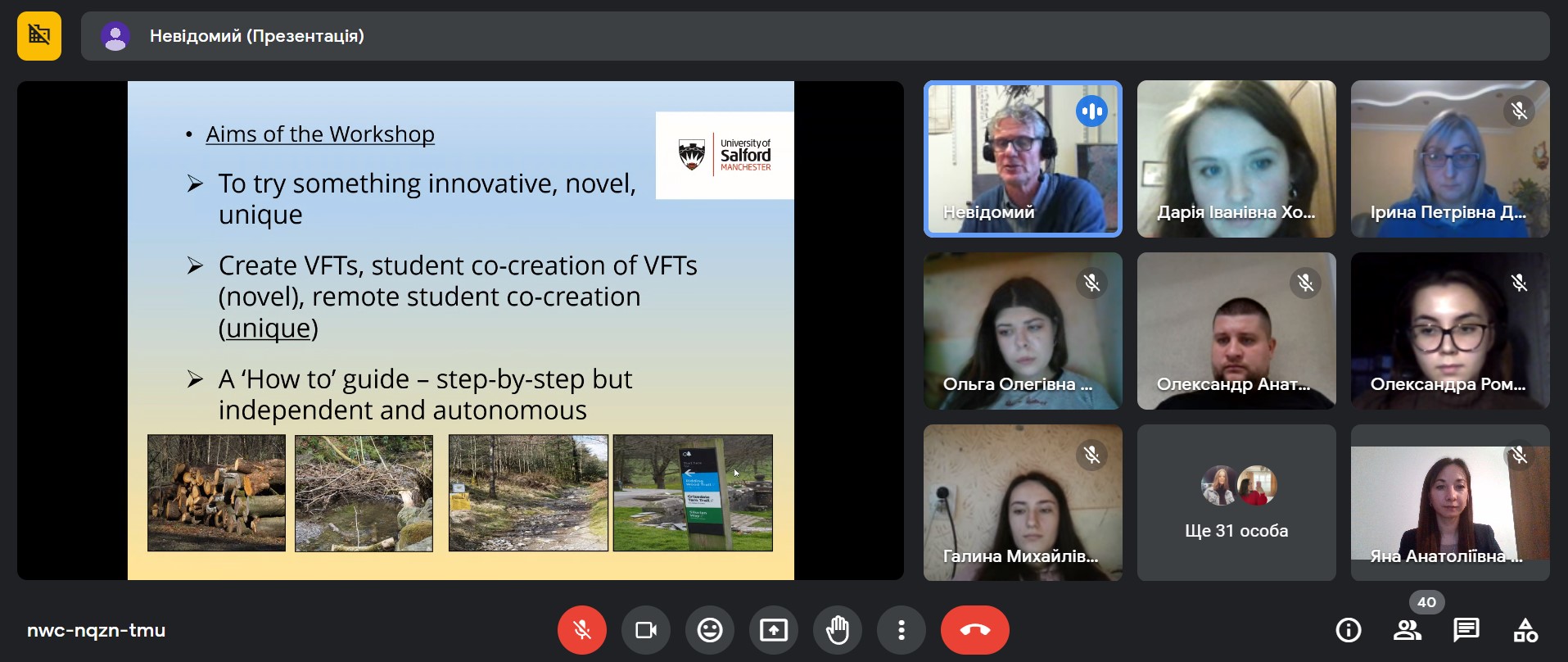Unmute the microphone with the red mic button
1568x662 pixels.
[582, 630]
